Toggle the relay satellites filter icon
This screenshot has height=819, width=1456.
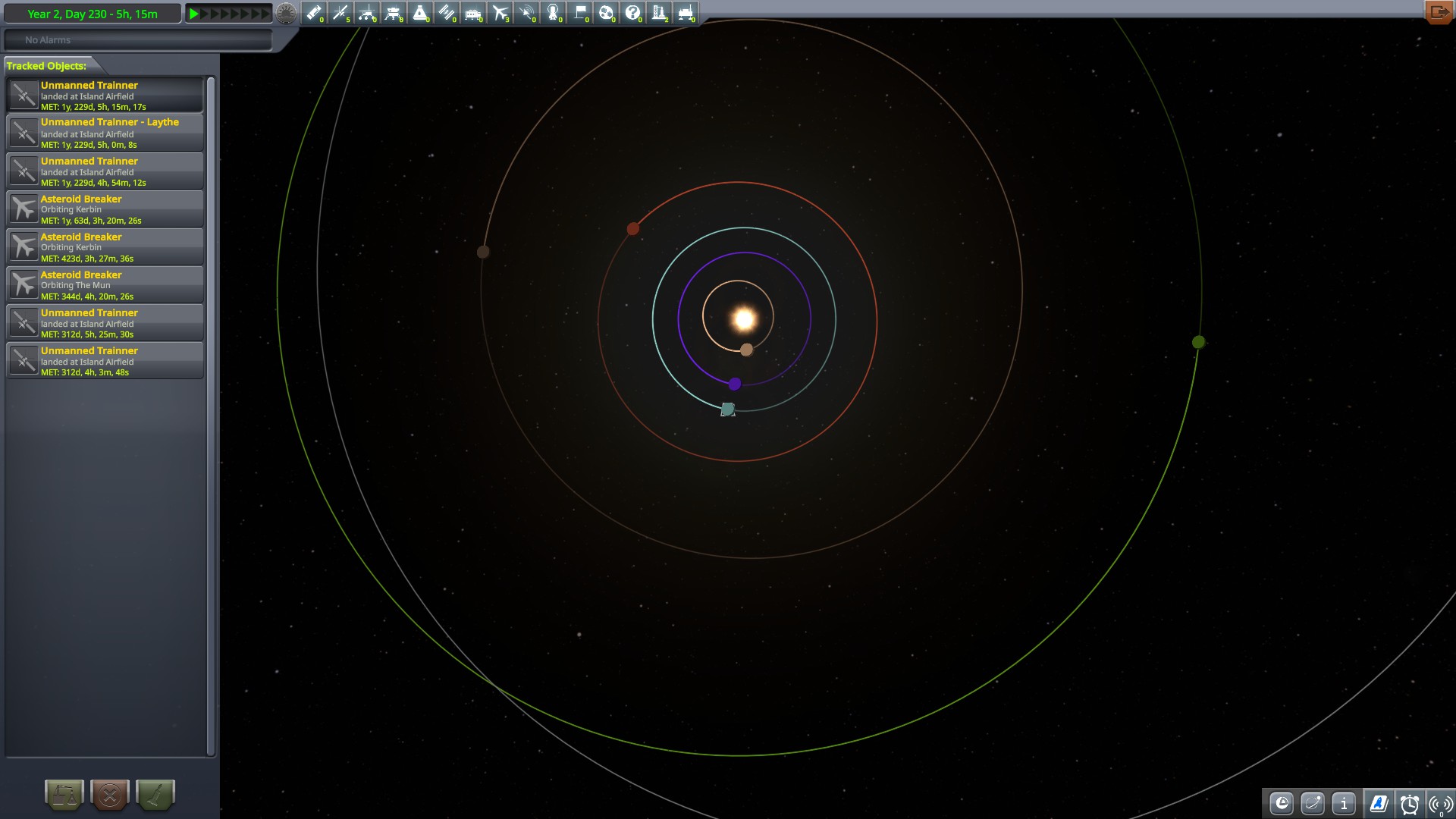point(526,13)
